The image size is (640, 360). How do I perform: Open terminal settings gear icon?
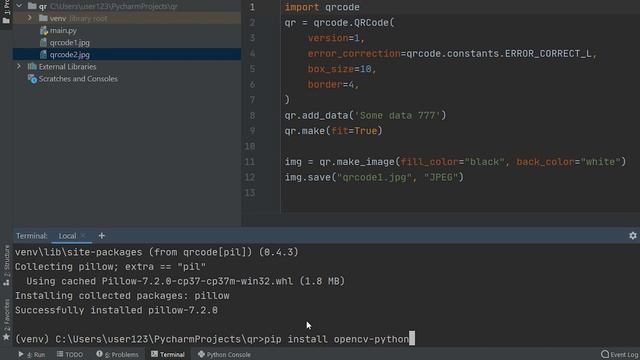633,236
